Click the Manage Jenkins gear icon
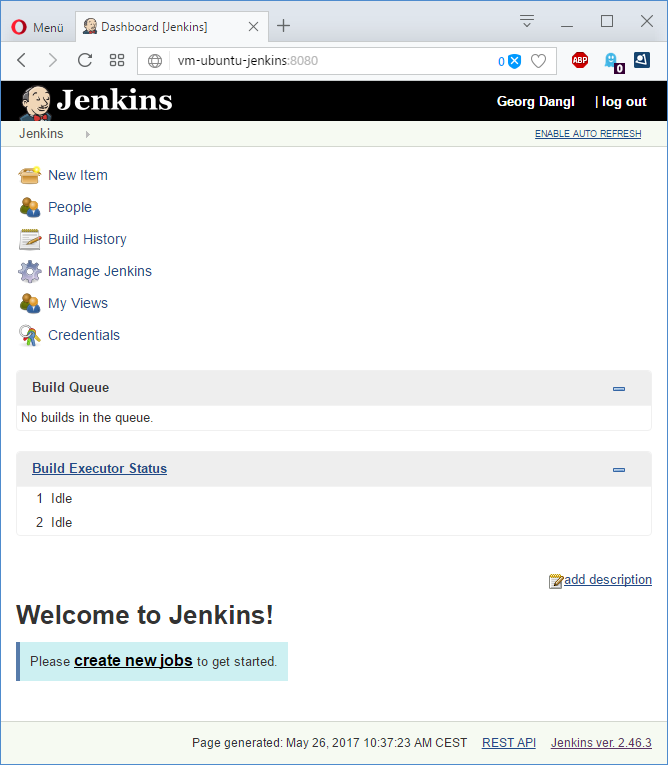 click(30, 271)
